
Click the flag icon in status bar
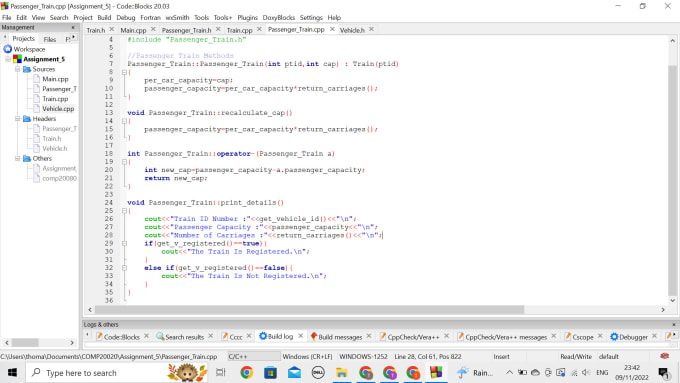pos(664,356)
